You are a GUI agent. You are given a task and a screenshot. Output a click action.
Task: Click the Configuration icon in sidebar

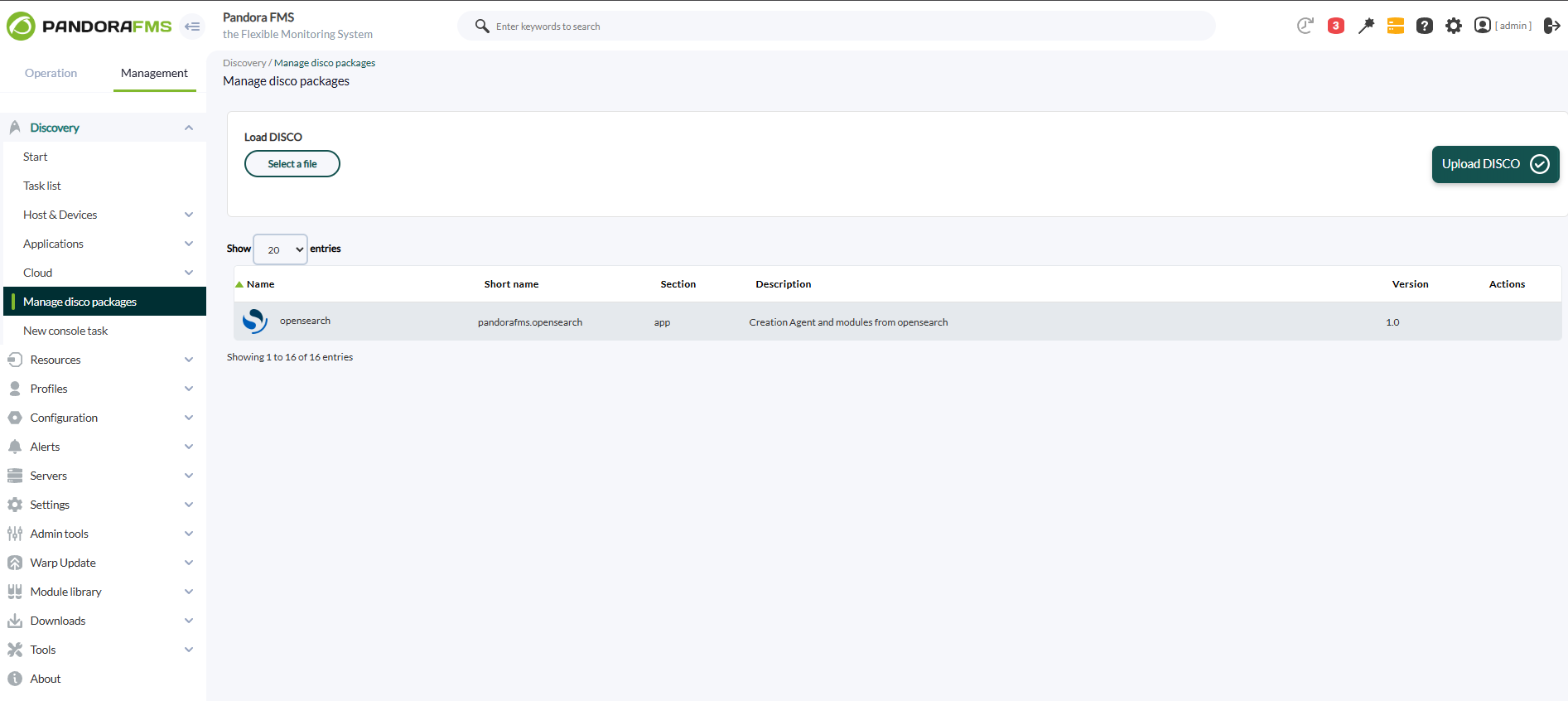(x=15, y=418)
